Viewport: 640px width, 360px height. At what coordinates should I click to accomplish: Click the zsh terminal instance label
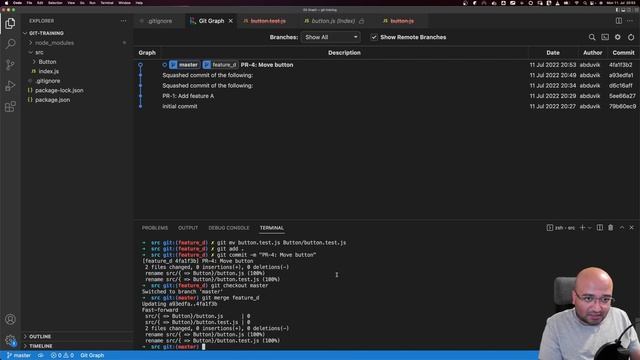[x=561, y=228]
